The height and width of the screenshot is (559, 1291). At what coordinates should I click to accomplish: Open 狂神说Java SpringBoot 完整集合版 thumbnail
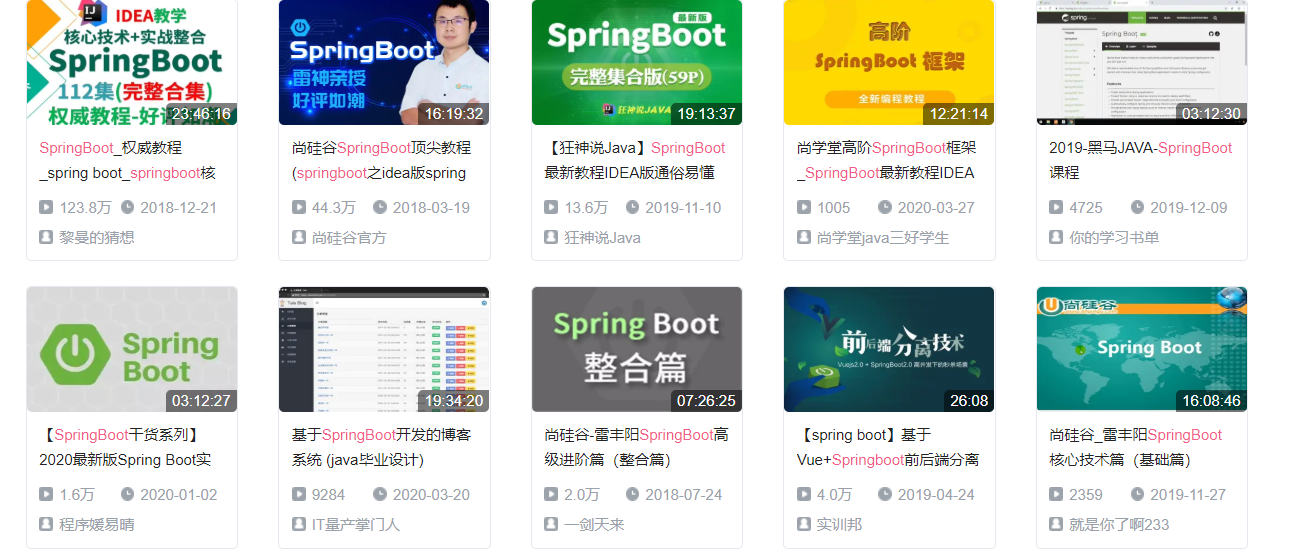coord(637,62)
